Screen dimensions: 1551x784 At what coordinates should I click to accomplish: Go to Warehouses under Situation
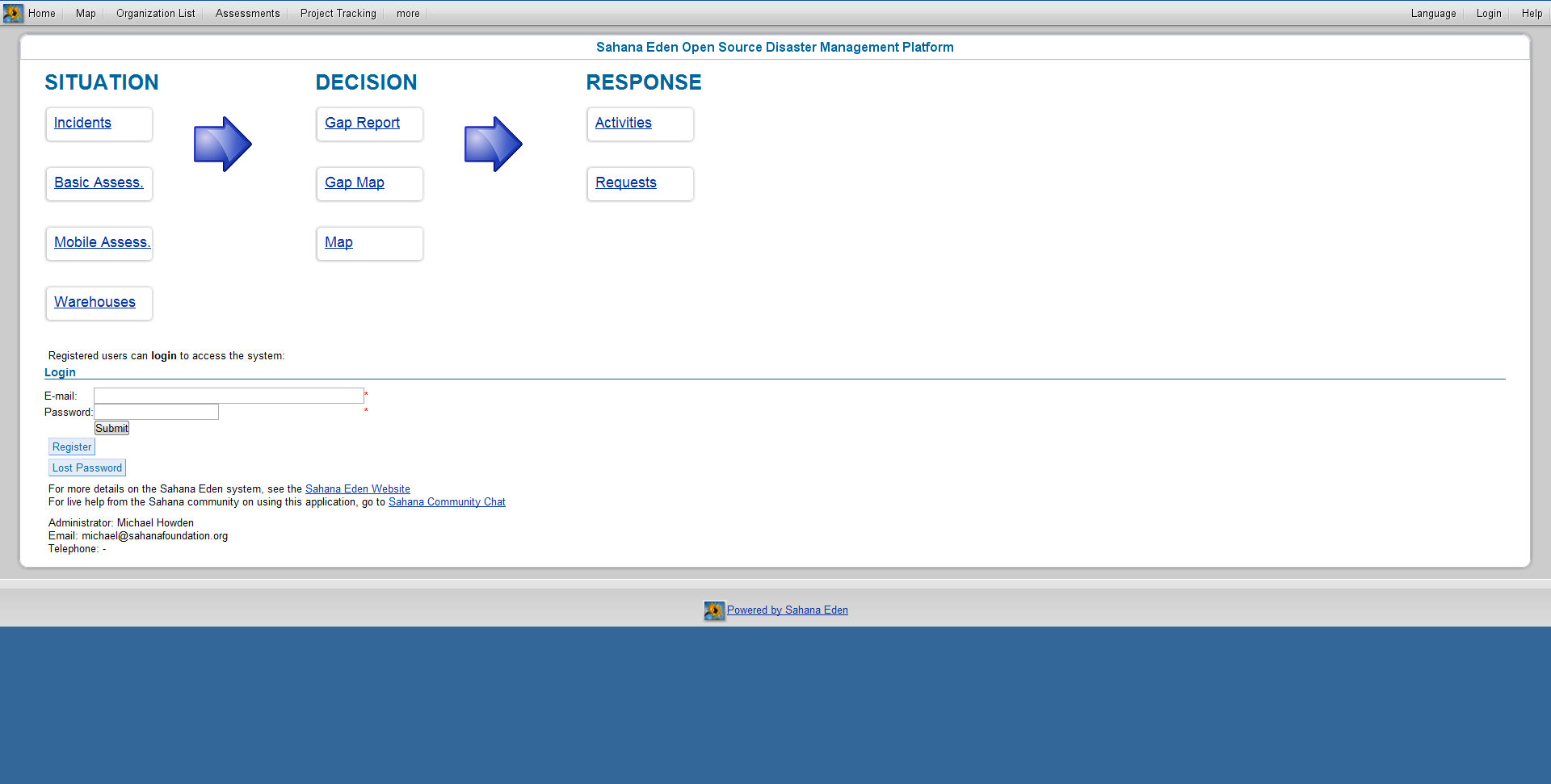click(95, 302)
